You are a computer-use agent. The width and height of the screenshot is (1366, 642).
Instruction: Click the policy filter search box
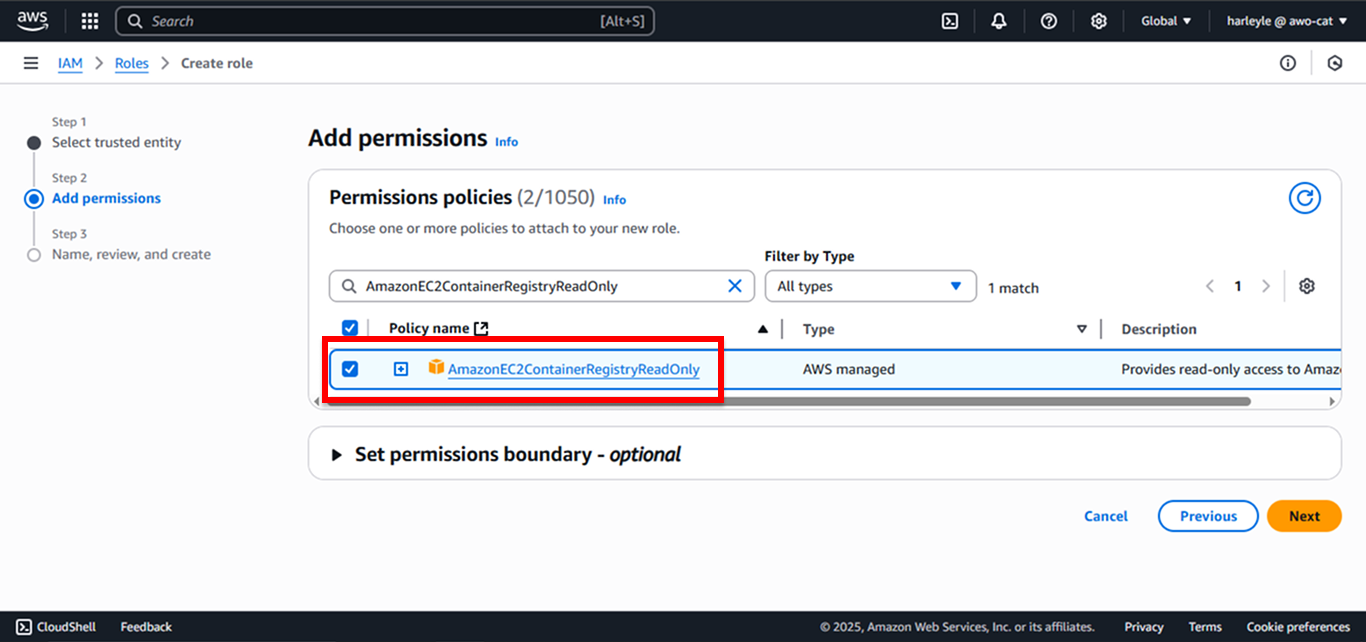click(x=542, y=286)
